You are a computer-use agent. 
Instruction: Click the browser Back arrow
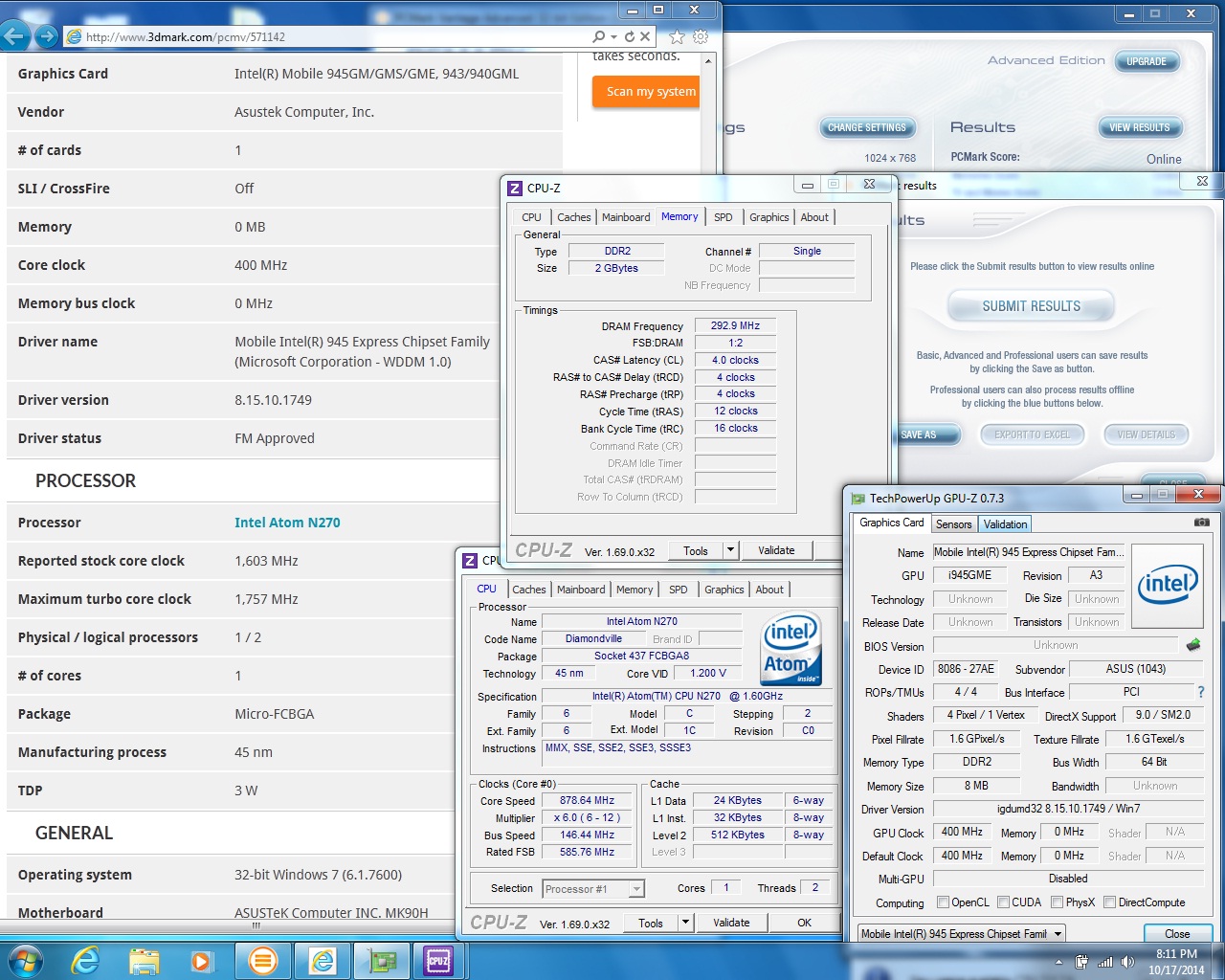15,36
